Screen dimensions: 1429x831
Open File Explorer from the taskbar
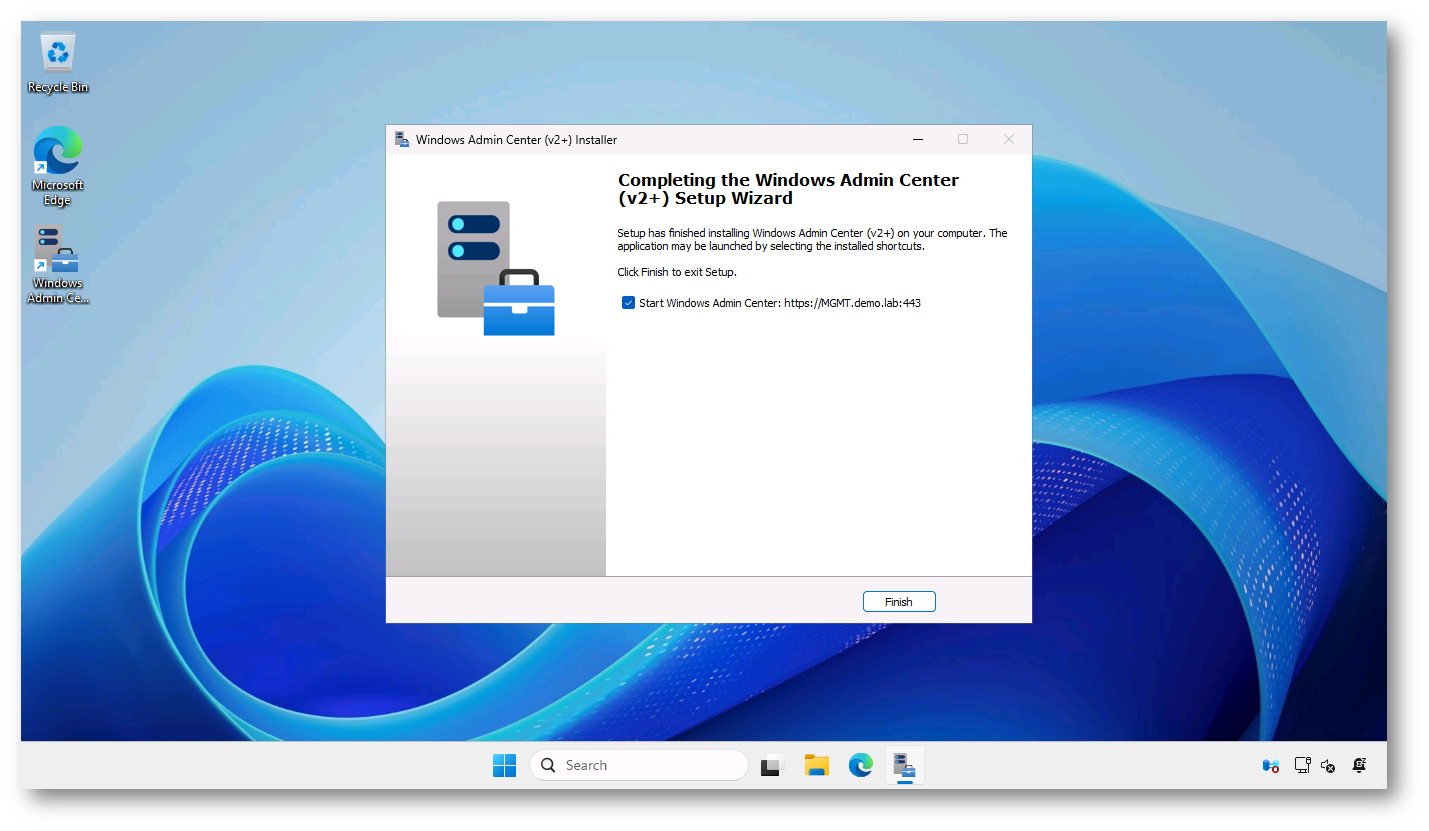tap(816, 765)
